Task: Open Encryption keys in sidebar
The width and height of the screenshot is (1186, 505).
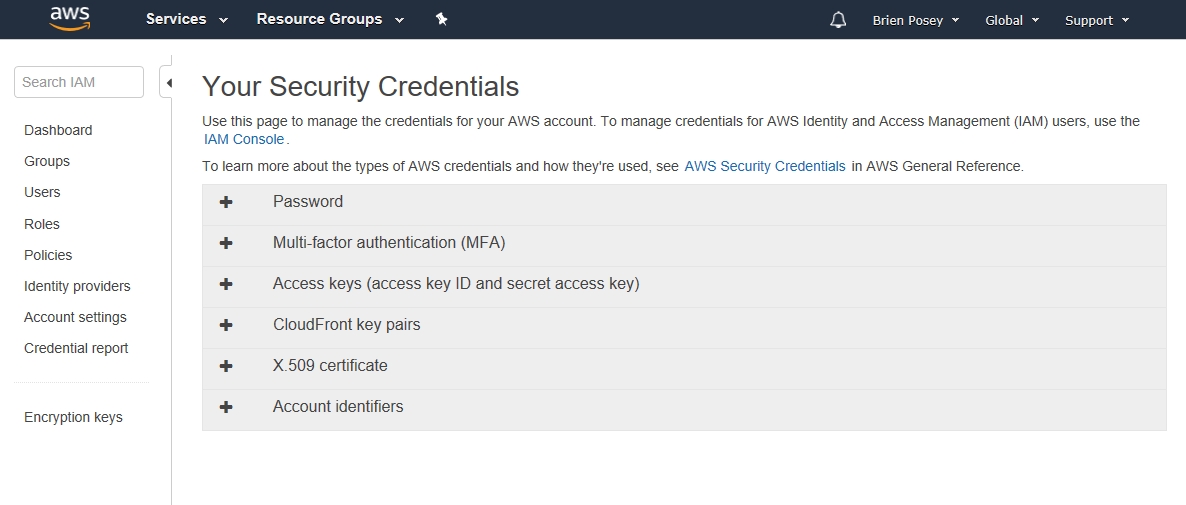Action: click(73, 417)
